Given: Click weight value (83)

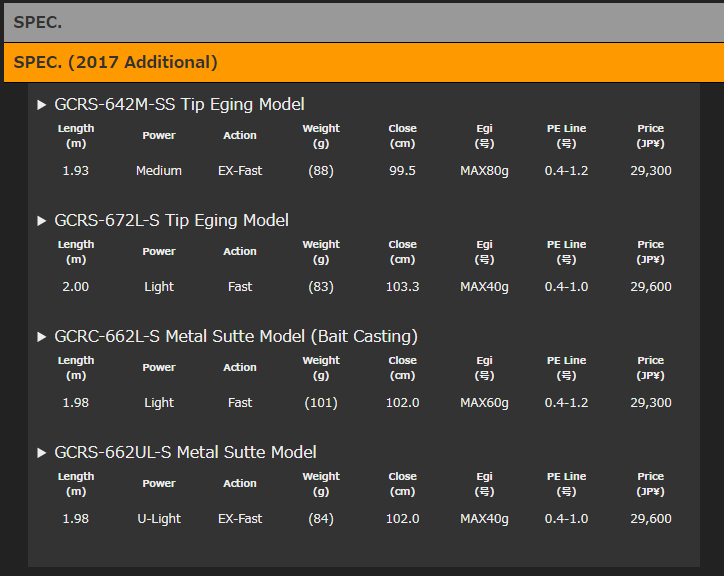Looking at the screenshot, I should (321, 287).
